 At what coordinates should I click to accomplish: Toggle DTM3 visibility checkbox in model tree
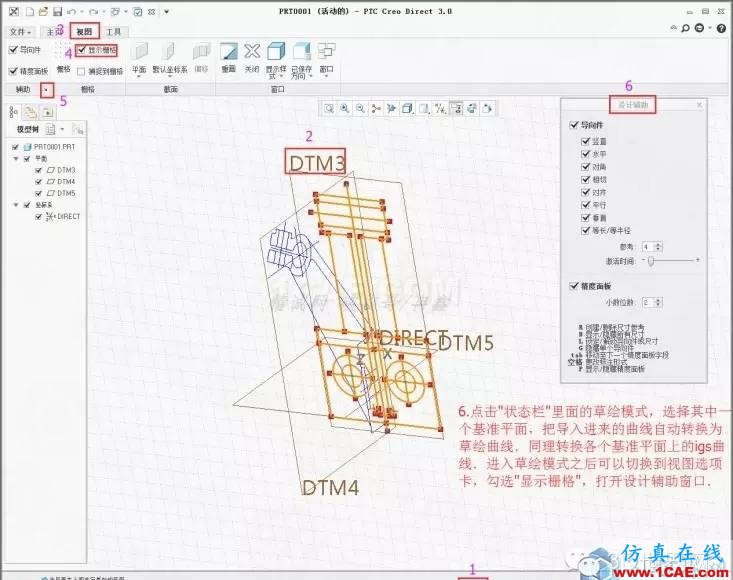coord(39,170)
